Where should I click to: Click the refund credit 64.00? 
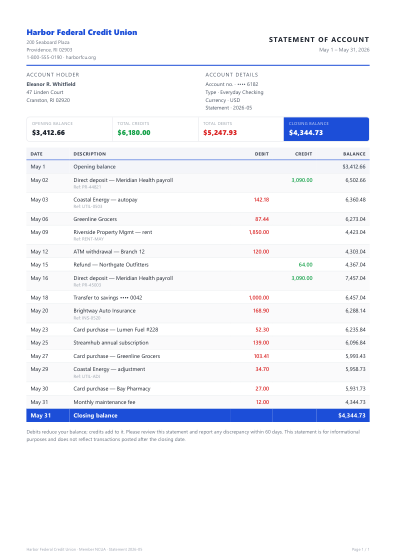coord(306,265)
